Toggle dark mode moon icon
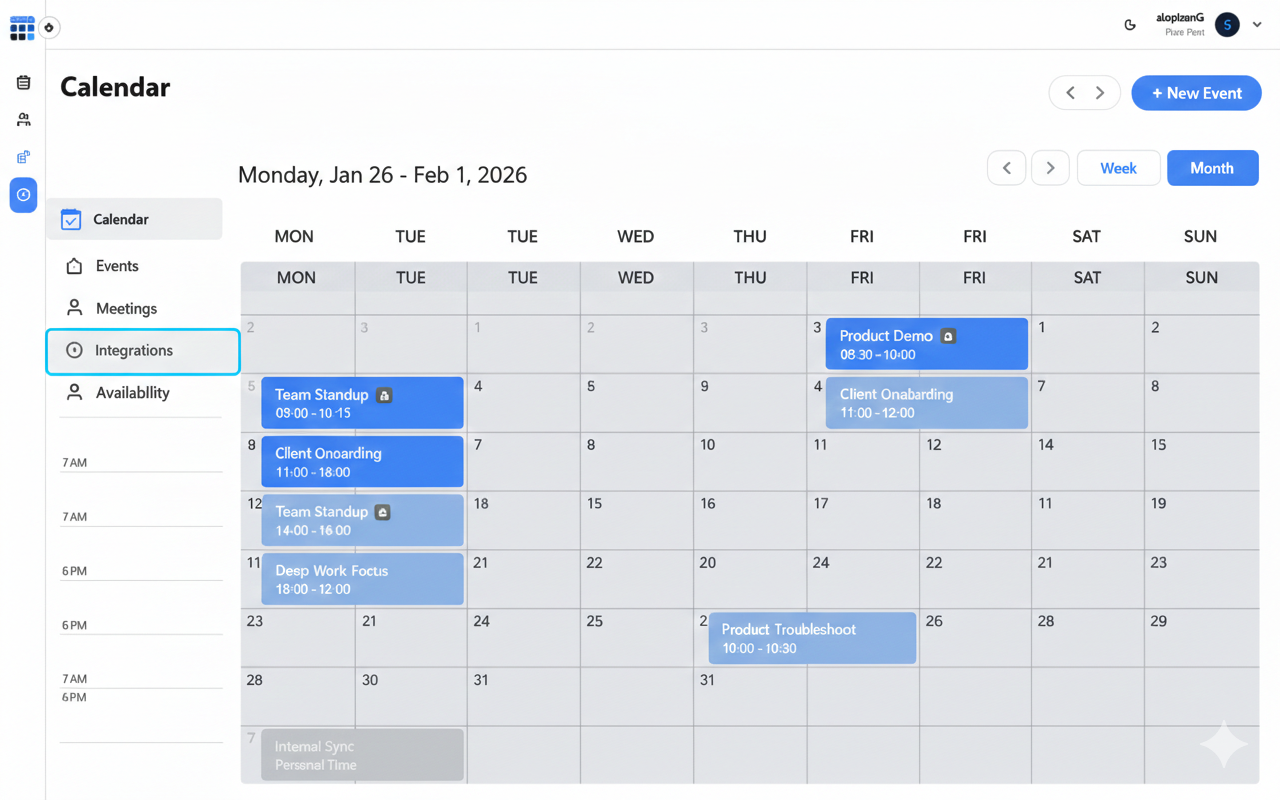 1130,25
